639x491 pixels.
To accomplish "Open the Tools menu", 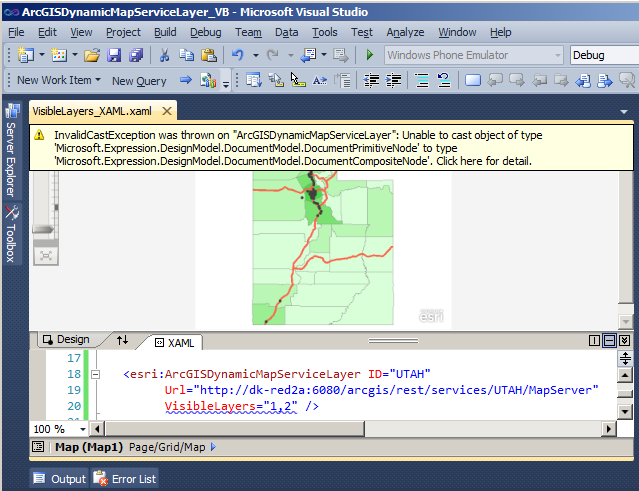I will (324, 32).
